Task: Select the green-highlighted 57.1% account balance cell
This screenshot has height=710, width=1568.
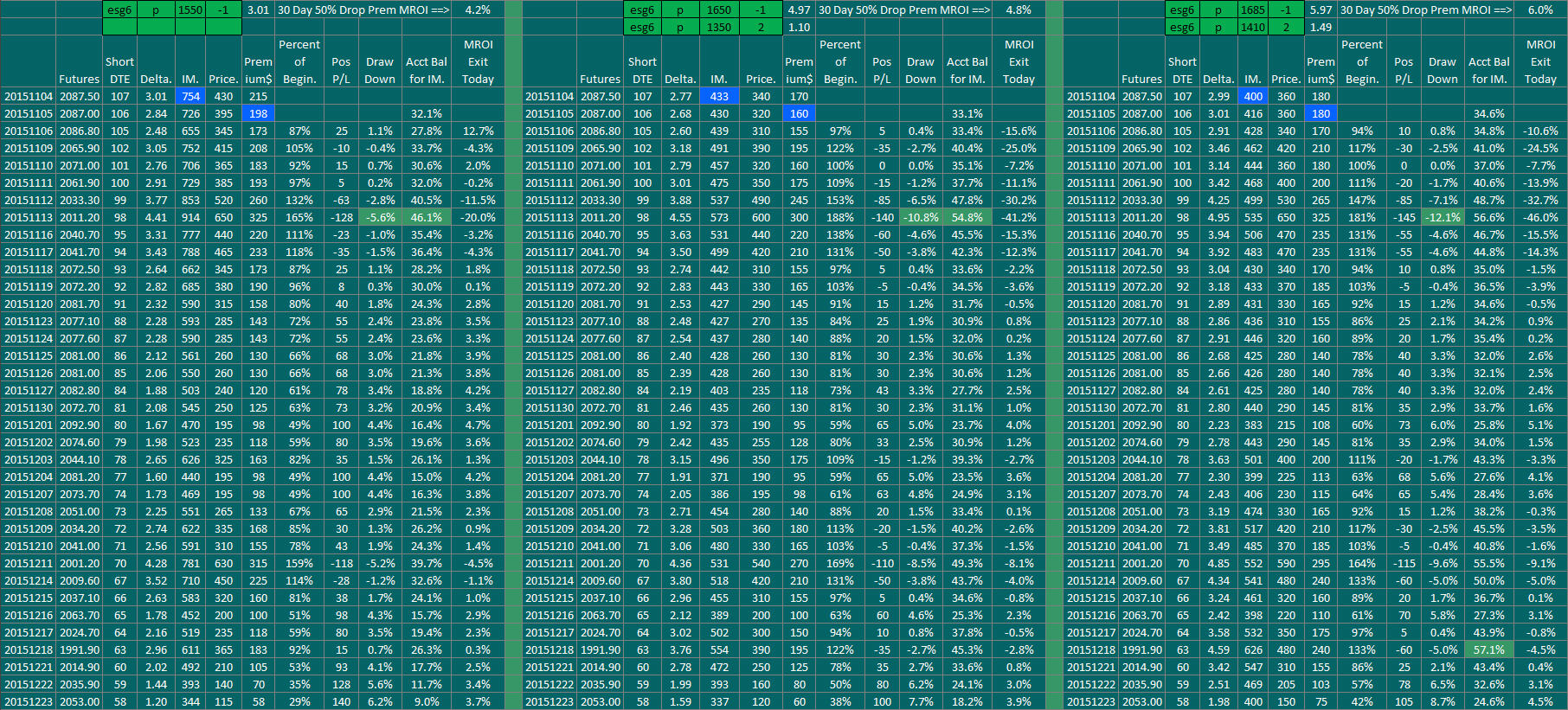Action: coord(1489,650)
